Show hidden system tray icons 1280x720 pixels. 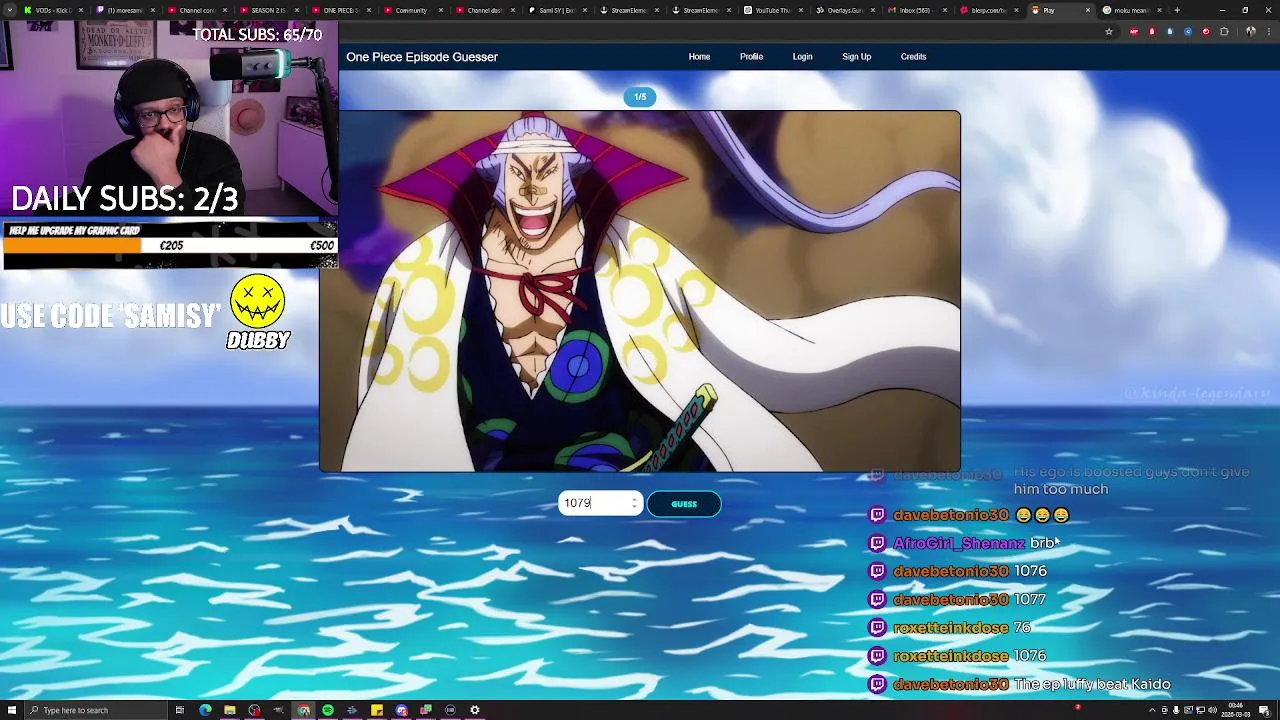1152,710
